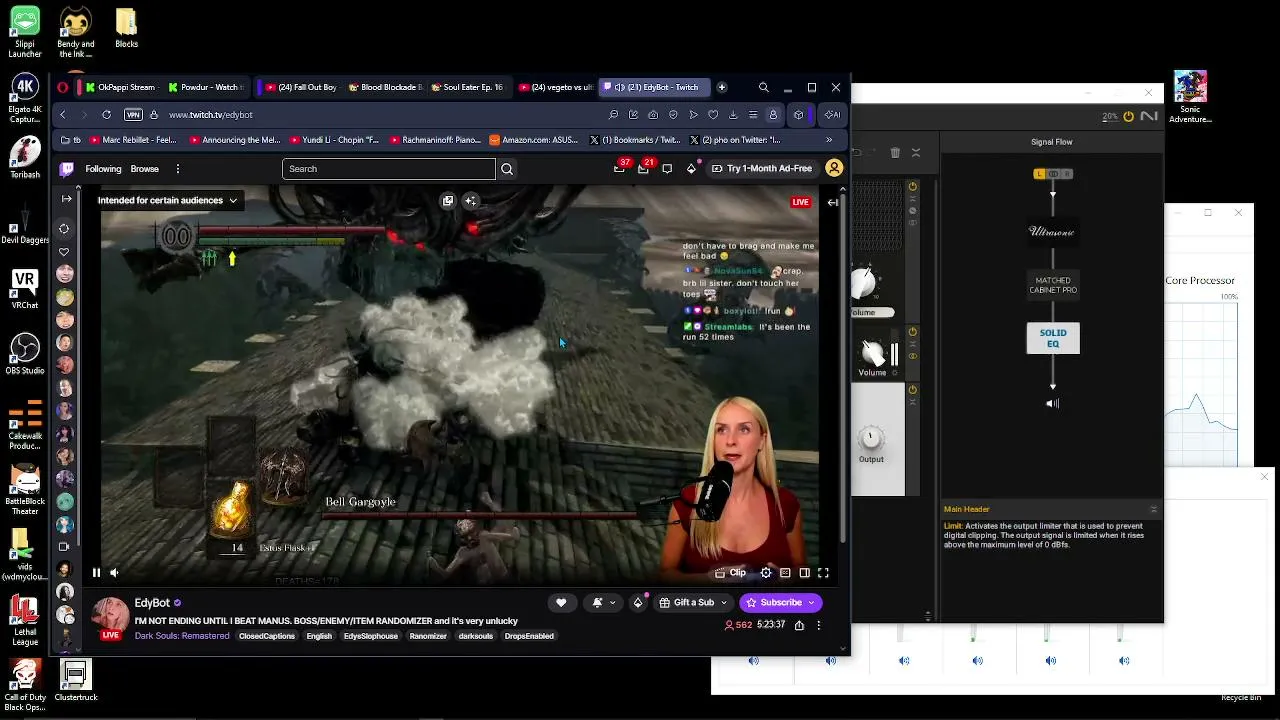The image size is (1280, 720).
Task: Open Dark Souls: Remastered category link
Action: point(182,636)
